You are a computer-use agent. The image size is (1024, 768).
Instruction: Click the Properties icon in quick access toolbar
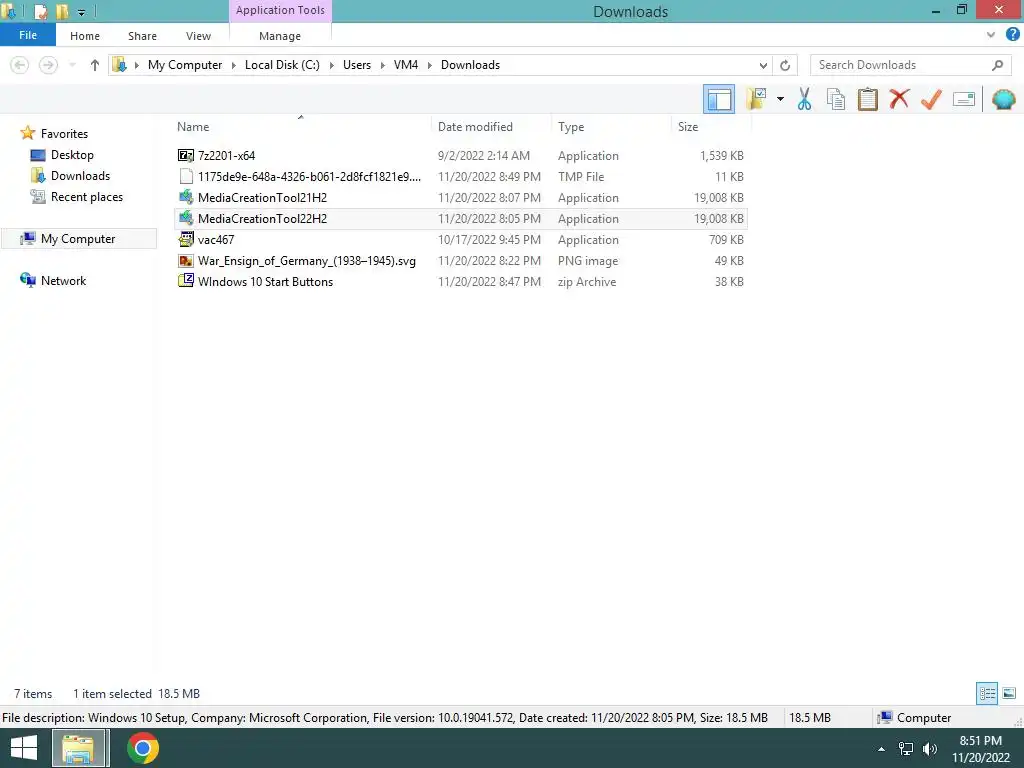tap(40, 11)
